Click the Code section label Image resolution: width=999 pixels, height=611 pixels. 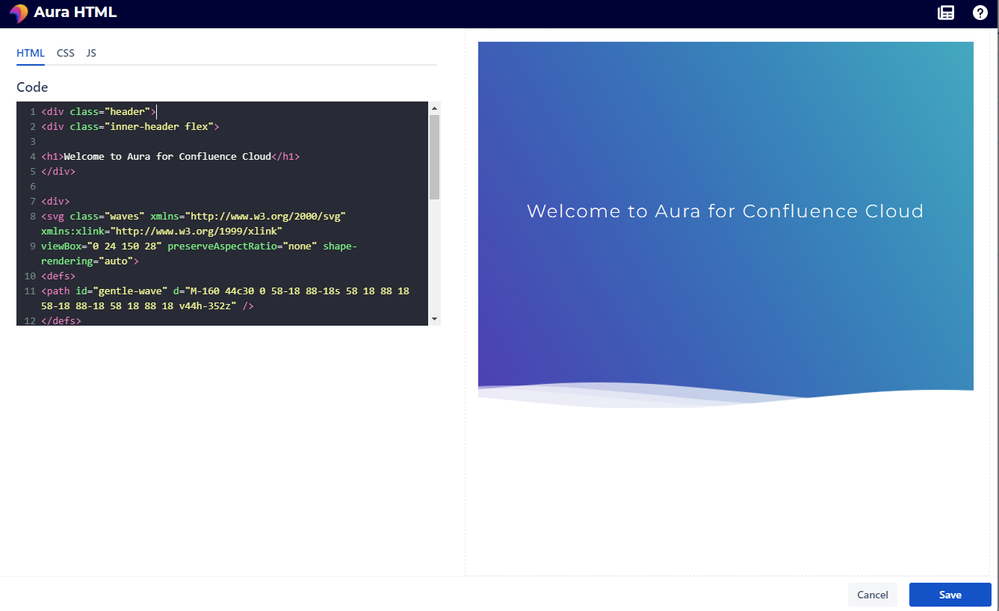pos(32,87)
